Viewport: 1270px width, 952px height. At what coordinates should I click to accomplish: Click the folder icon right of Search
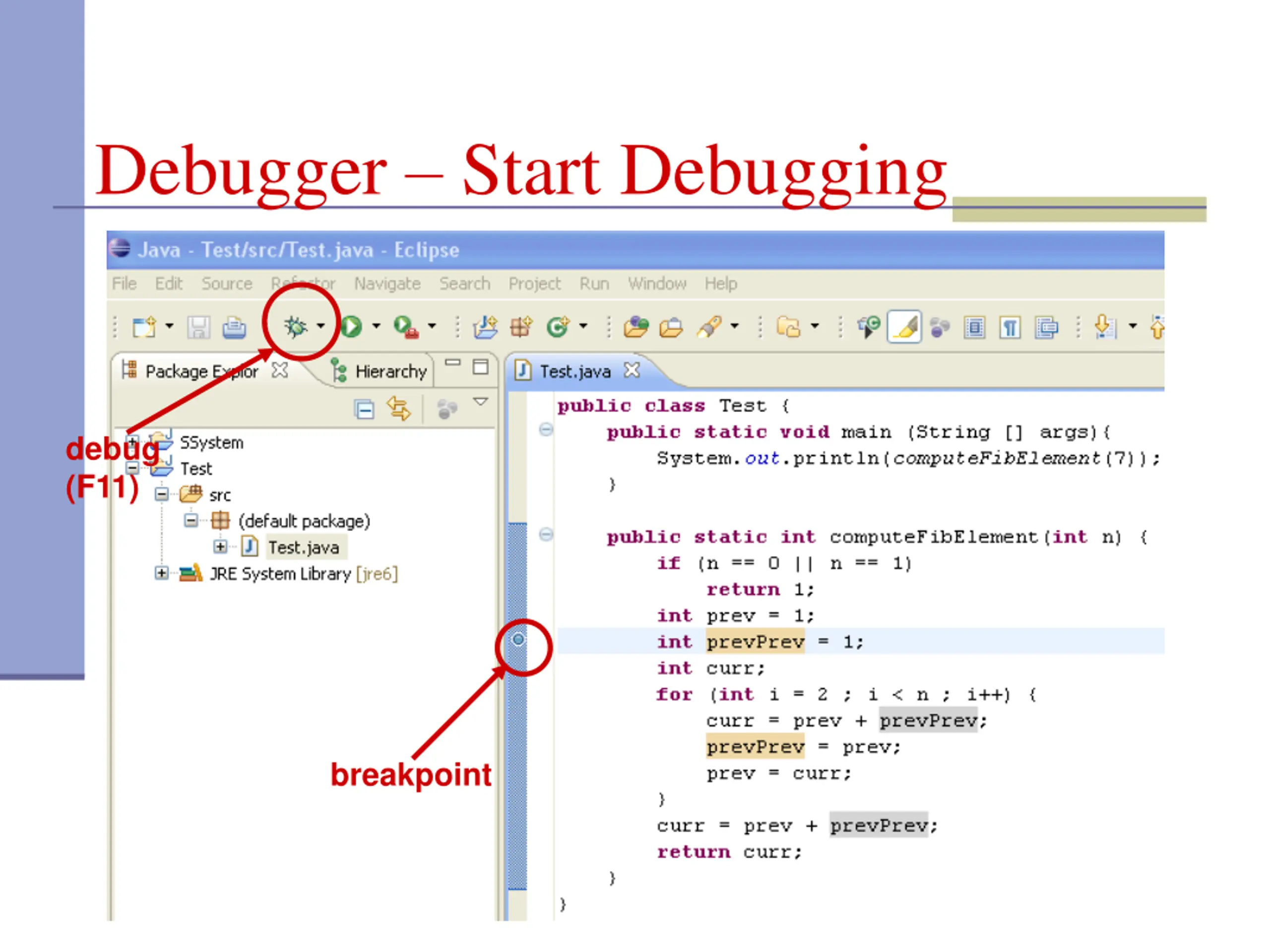pos(789,327)
